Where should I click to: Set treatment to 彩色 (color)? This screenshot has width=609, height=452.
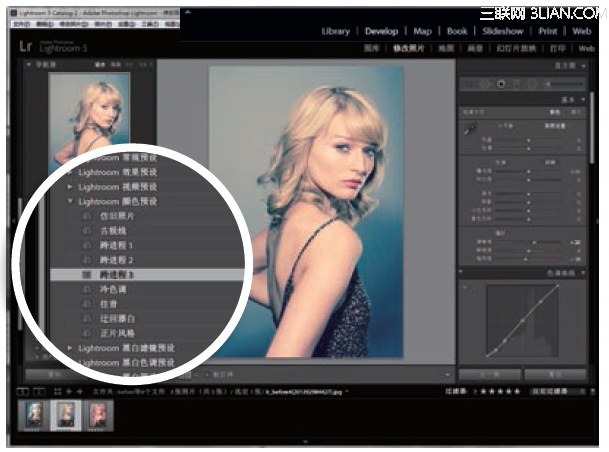pyautogui.click(x=555, y=112)
